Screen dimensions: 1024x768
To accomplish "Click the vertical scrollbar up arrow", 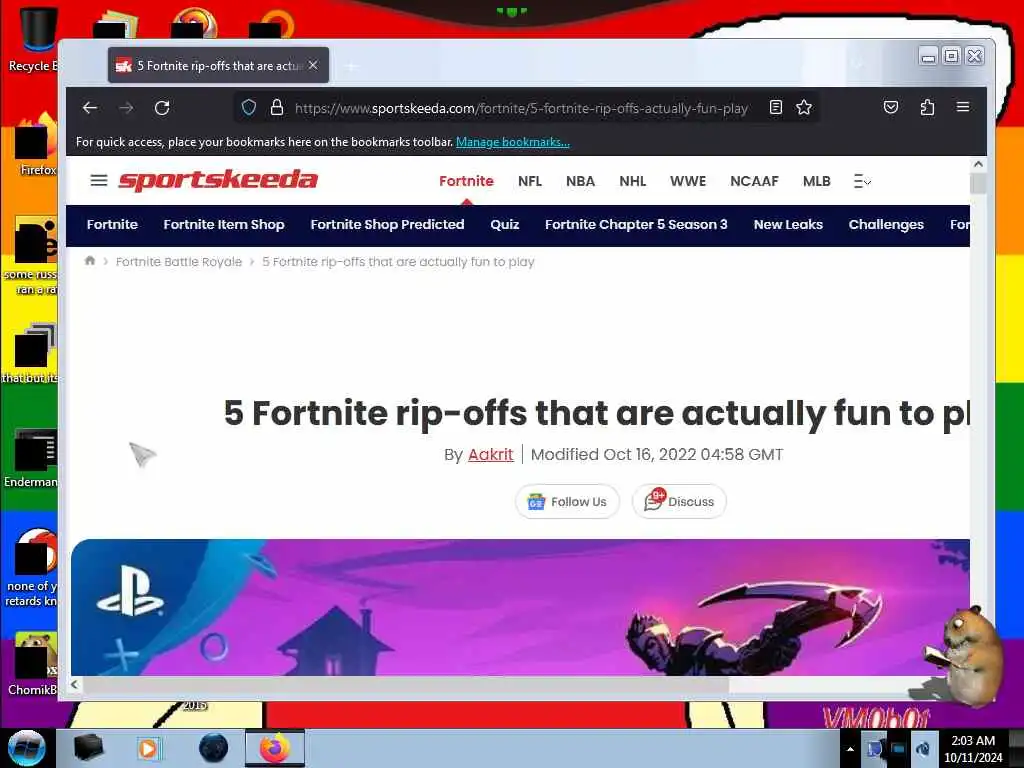I will [x=978, y=164].
